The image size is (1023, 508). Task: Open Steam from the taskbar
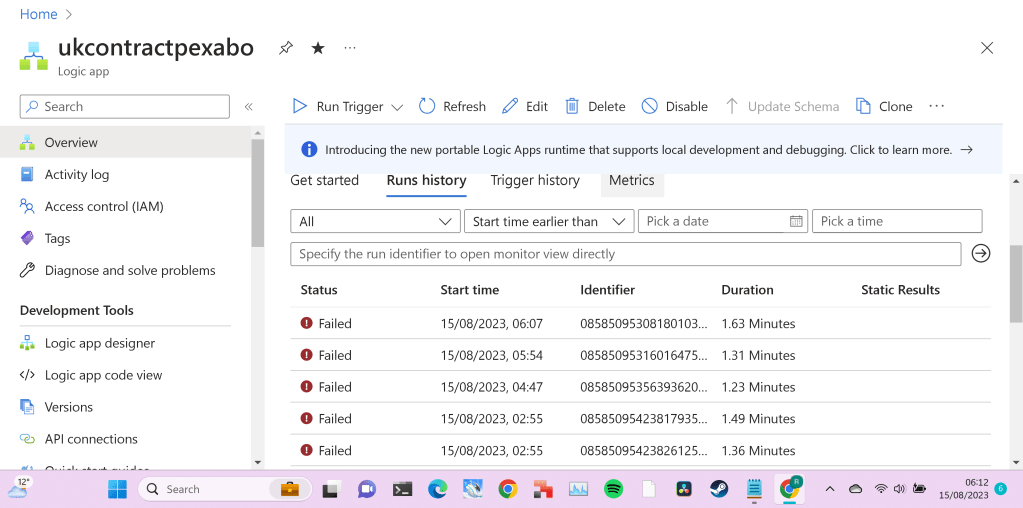tap(719, 488)
